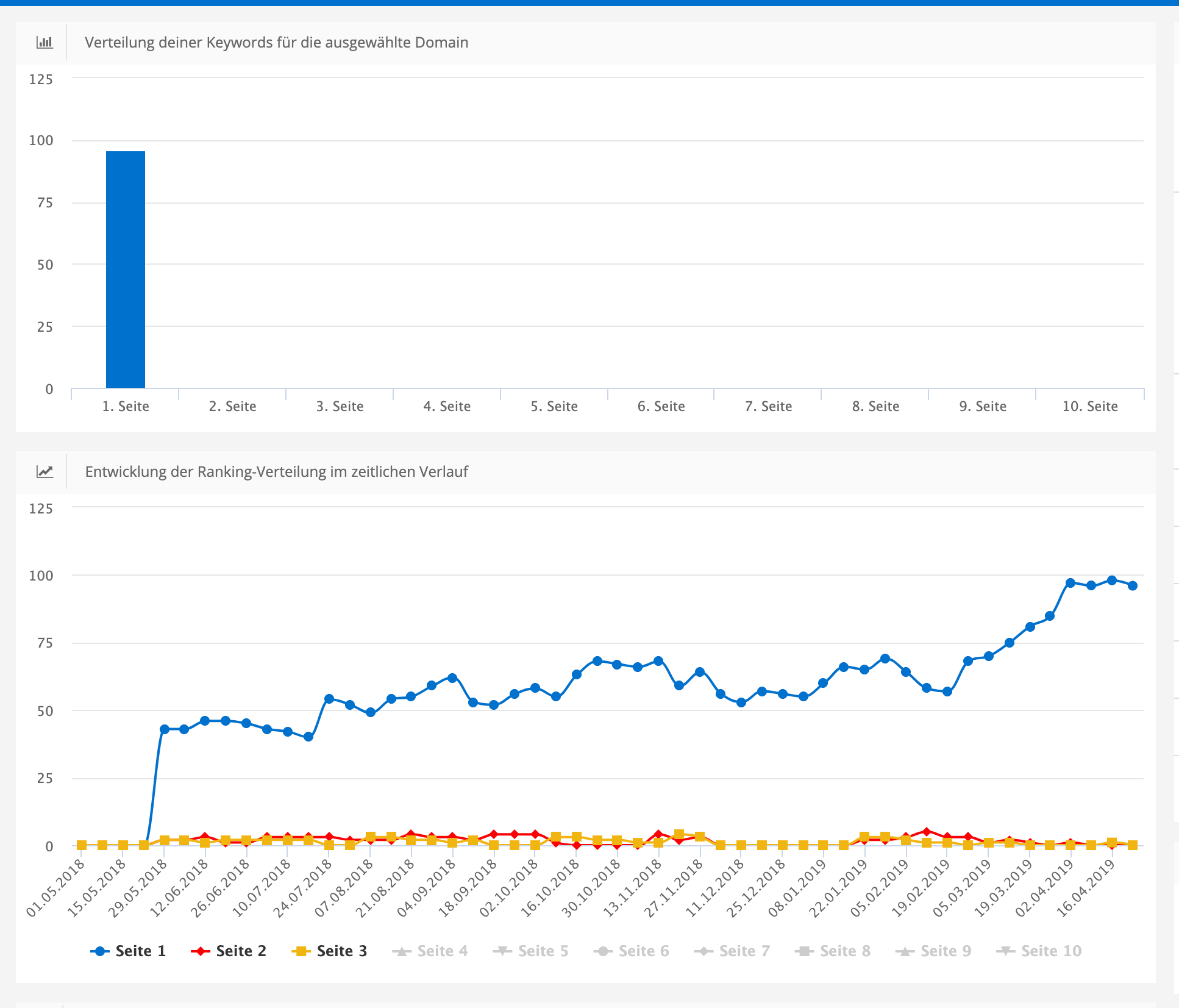Viewport: 1179px width, 1008px height.
Task: Click the last blue data point on the Seite 1 line
Action: click(x=1132, y=585)
